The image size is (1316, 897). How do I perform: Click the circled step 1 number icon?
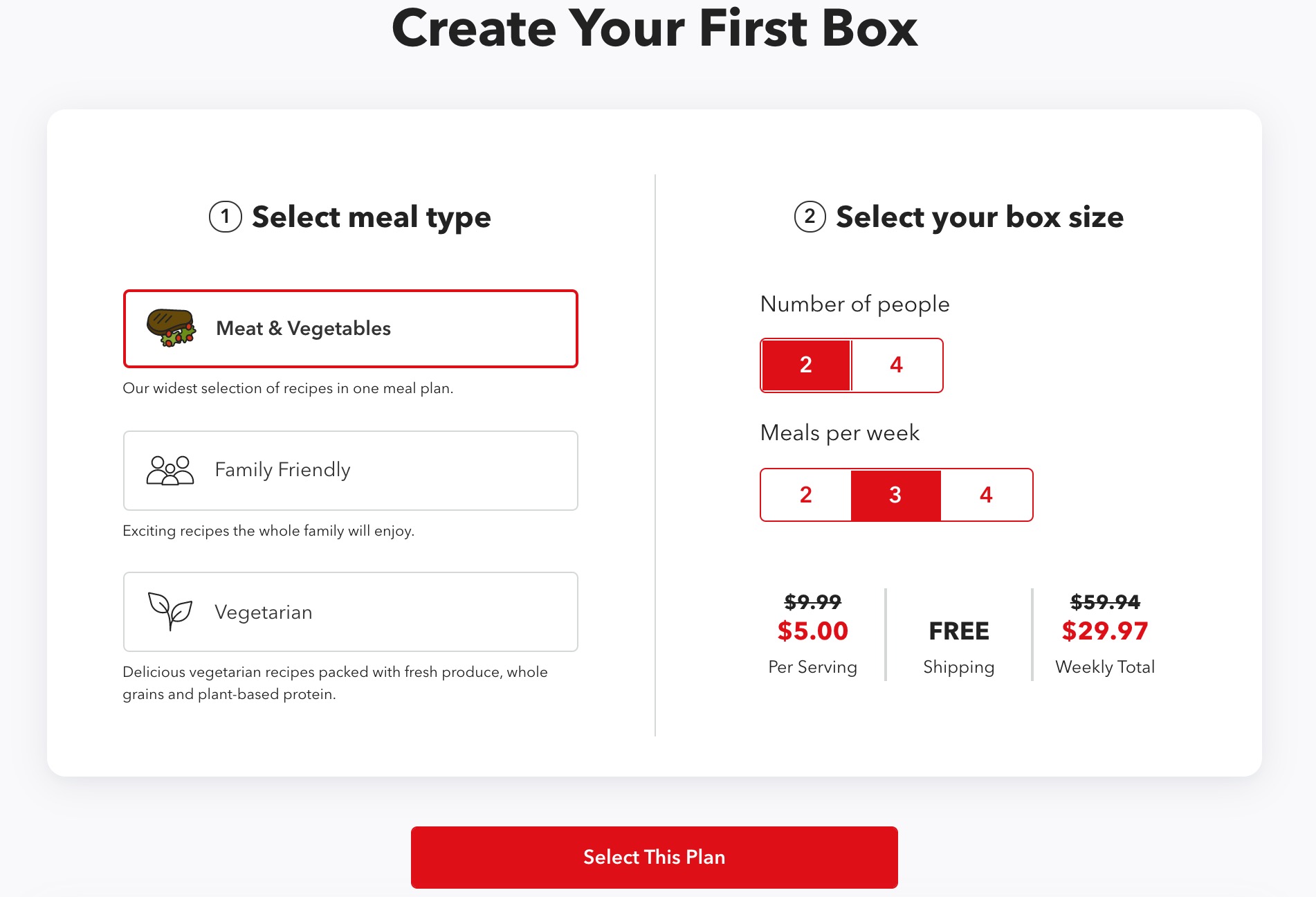[x=226, y=217]
